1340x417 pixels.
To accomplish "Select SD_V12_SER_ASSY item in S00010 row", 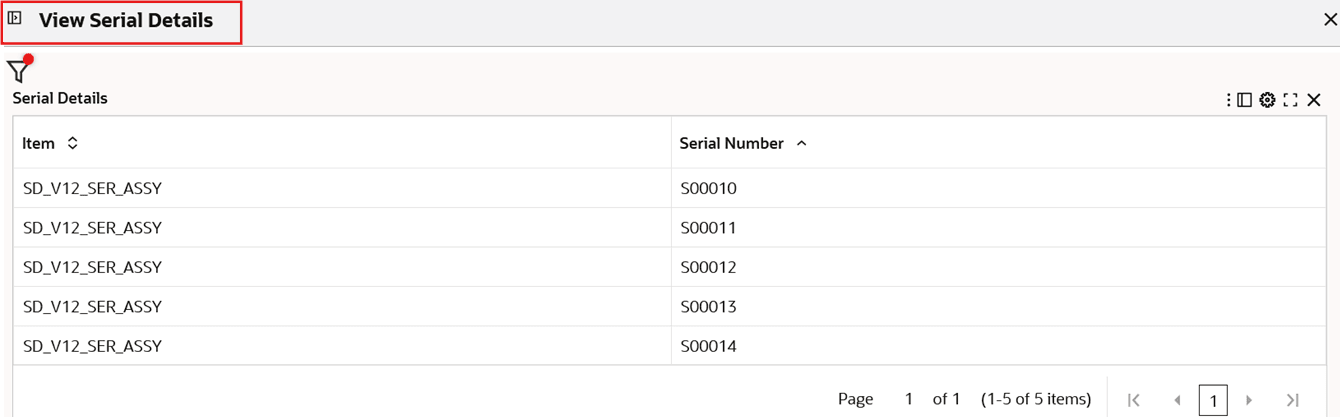I will (342, 188).
